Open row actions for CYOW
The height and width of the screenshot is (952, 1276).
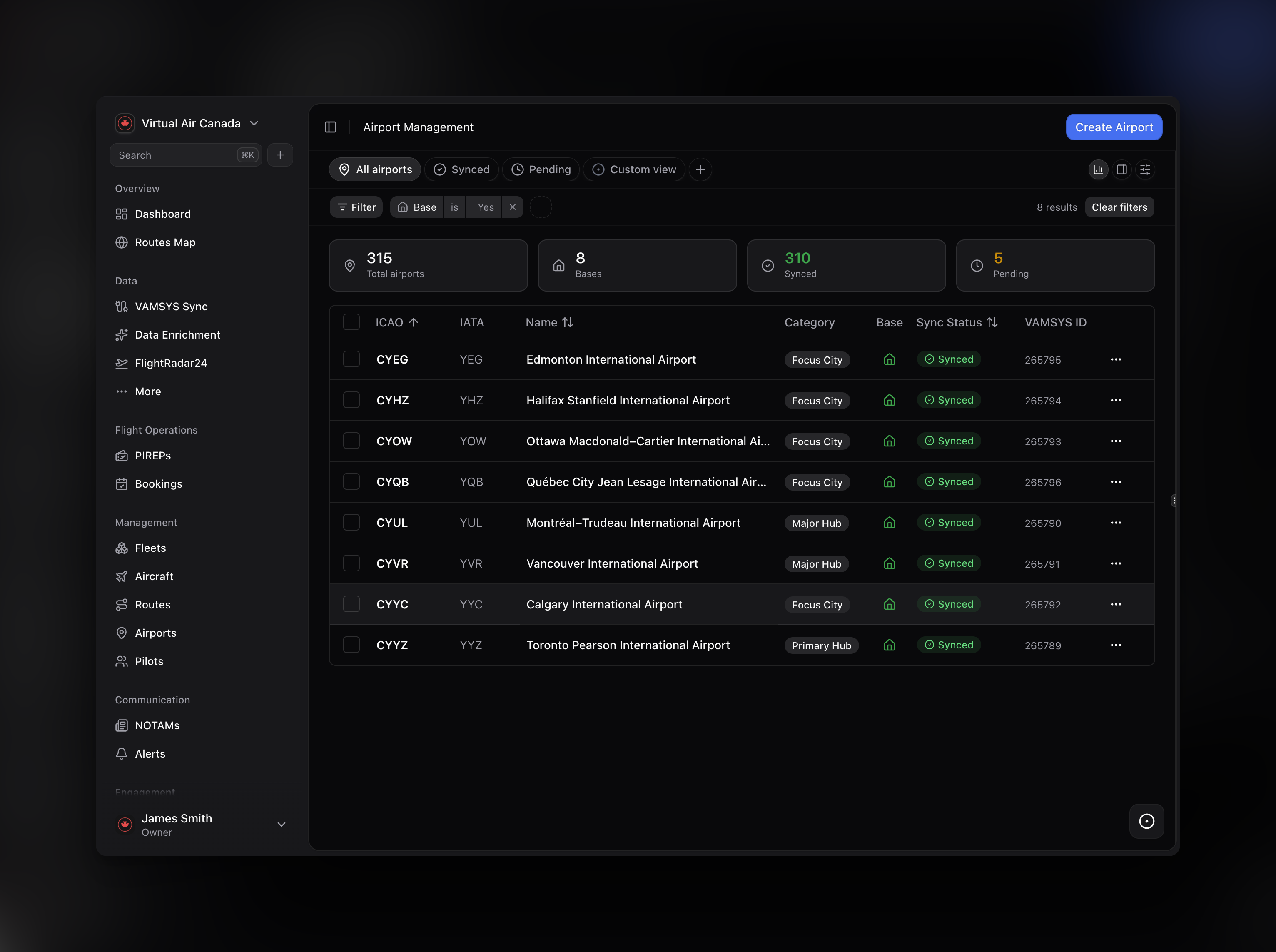1116,441
